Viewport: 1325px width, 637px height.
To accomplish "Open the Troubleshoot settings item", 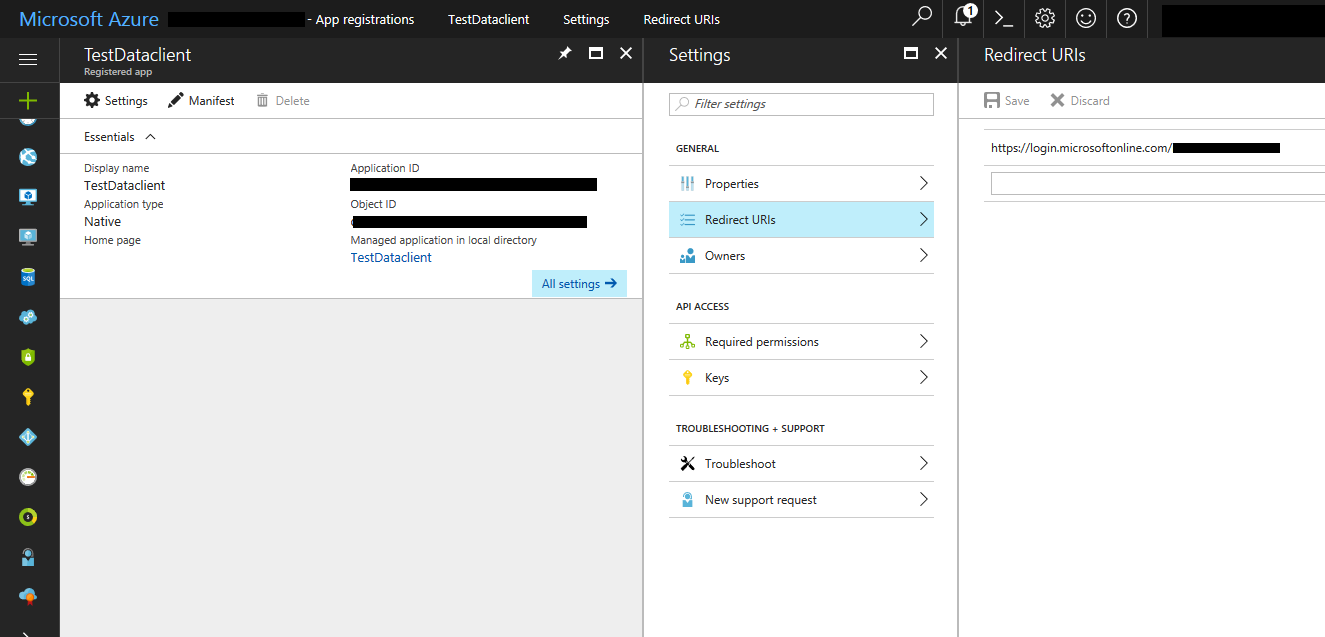I will (801, 463).
